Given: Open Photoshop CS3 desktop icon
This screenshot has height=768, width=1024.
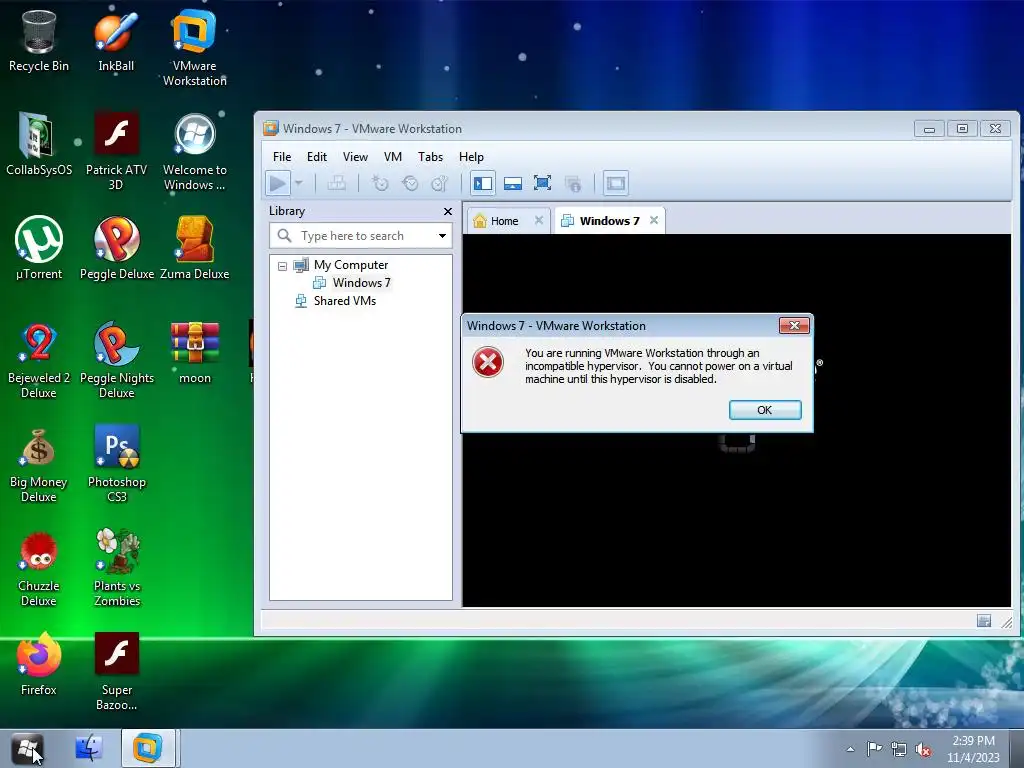Looking at the screenshot, I should 117,464.
